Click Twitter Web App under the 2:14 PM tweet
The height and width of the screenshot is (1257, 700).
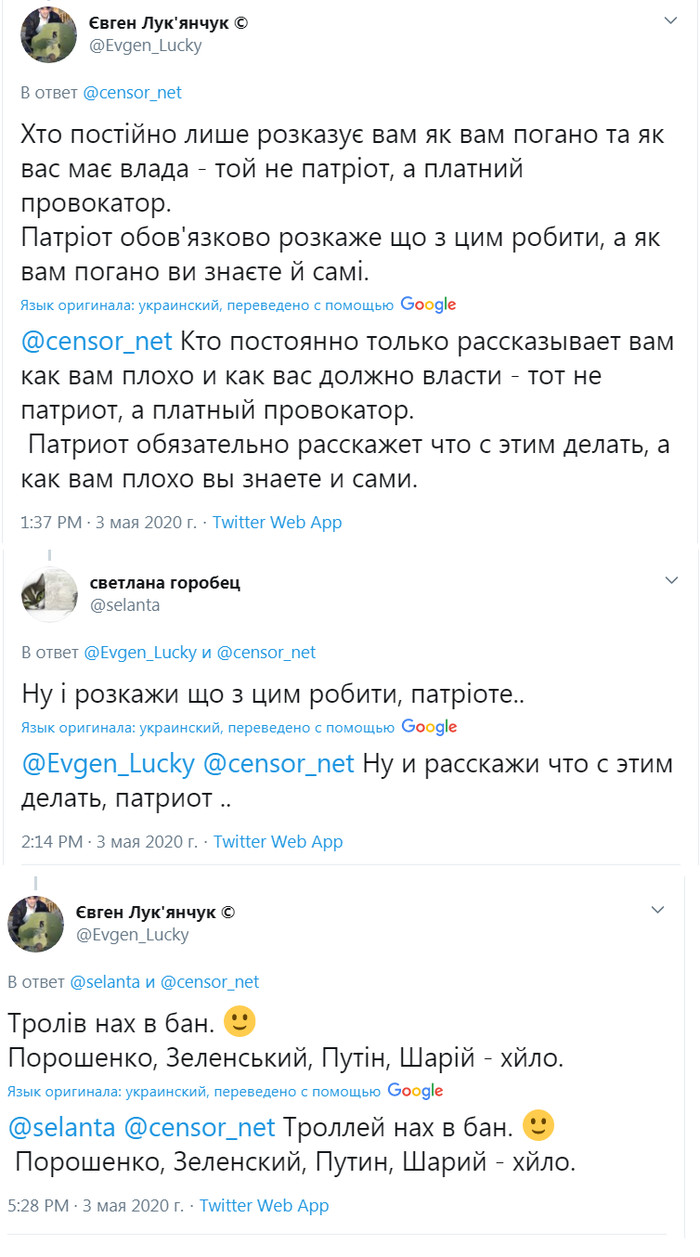278,842
